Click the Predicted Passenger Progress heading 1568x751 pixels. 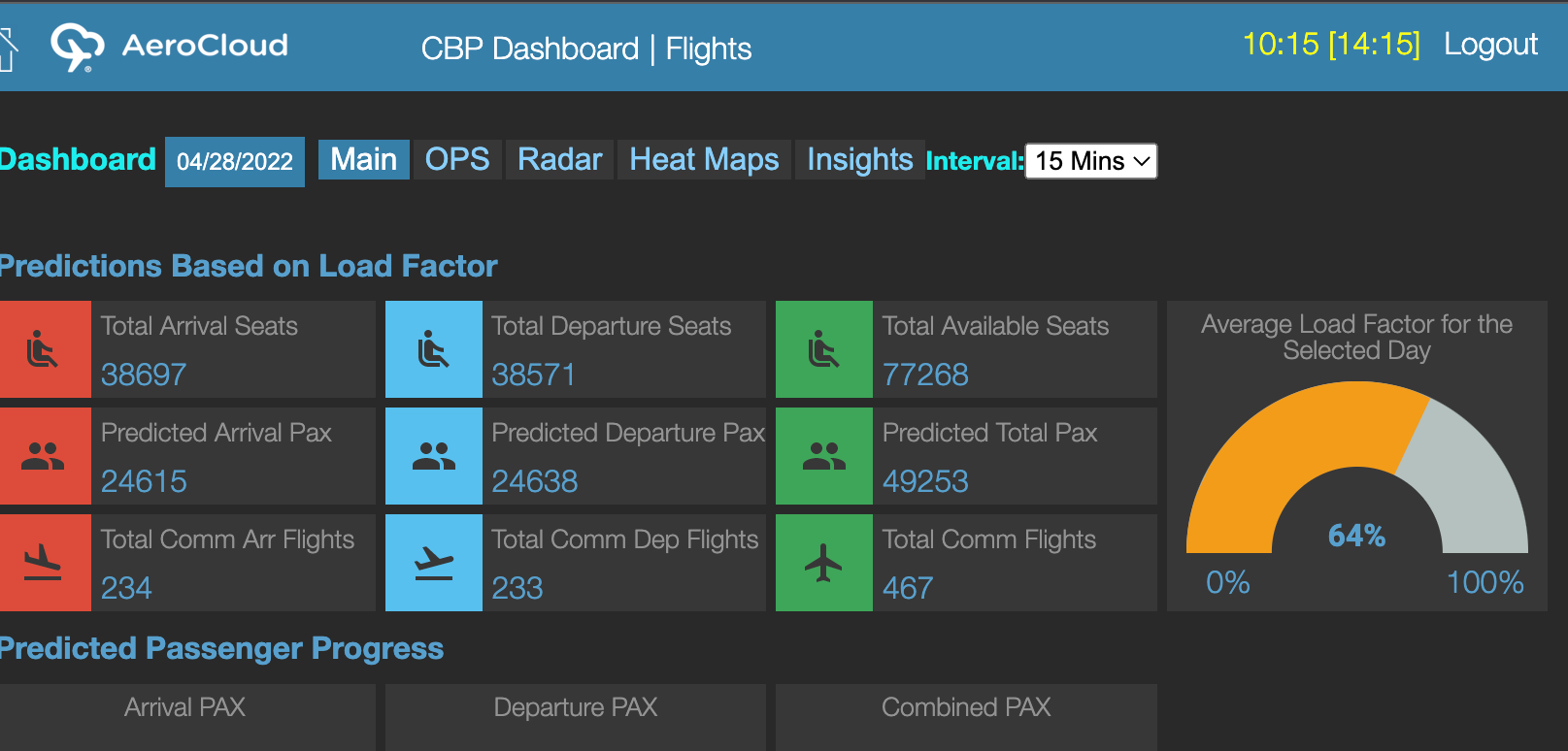pos(221,648)
